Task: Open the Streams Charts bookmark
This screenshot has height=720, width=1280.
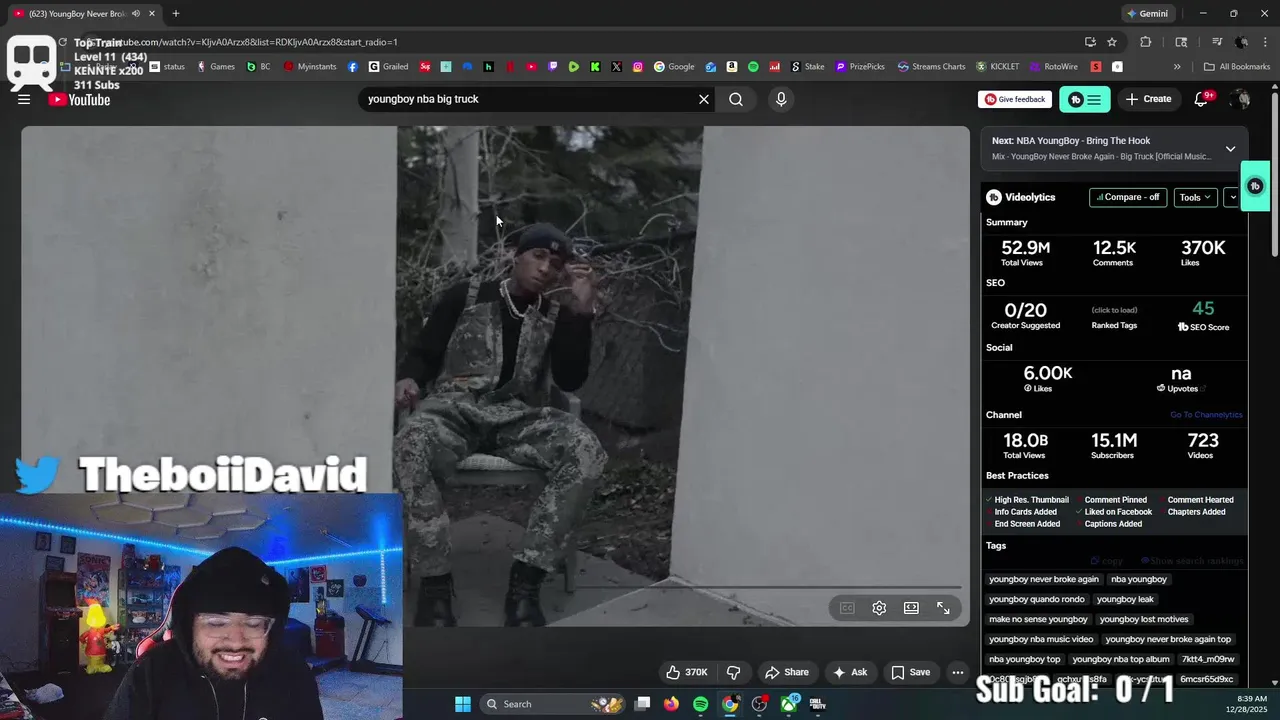Action: 931,67
